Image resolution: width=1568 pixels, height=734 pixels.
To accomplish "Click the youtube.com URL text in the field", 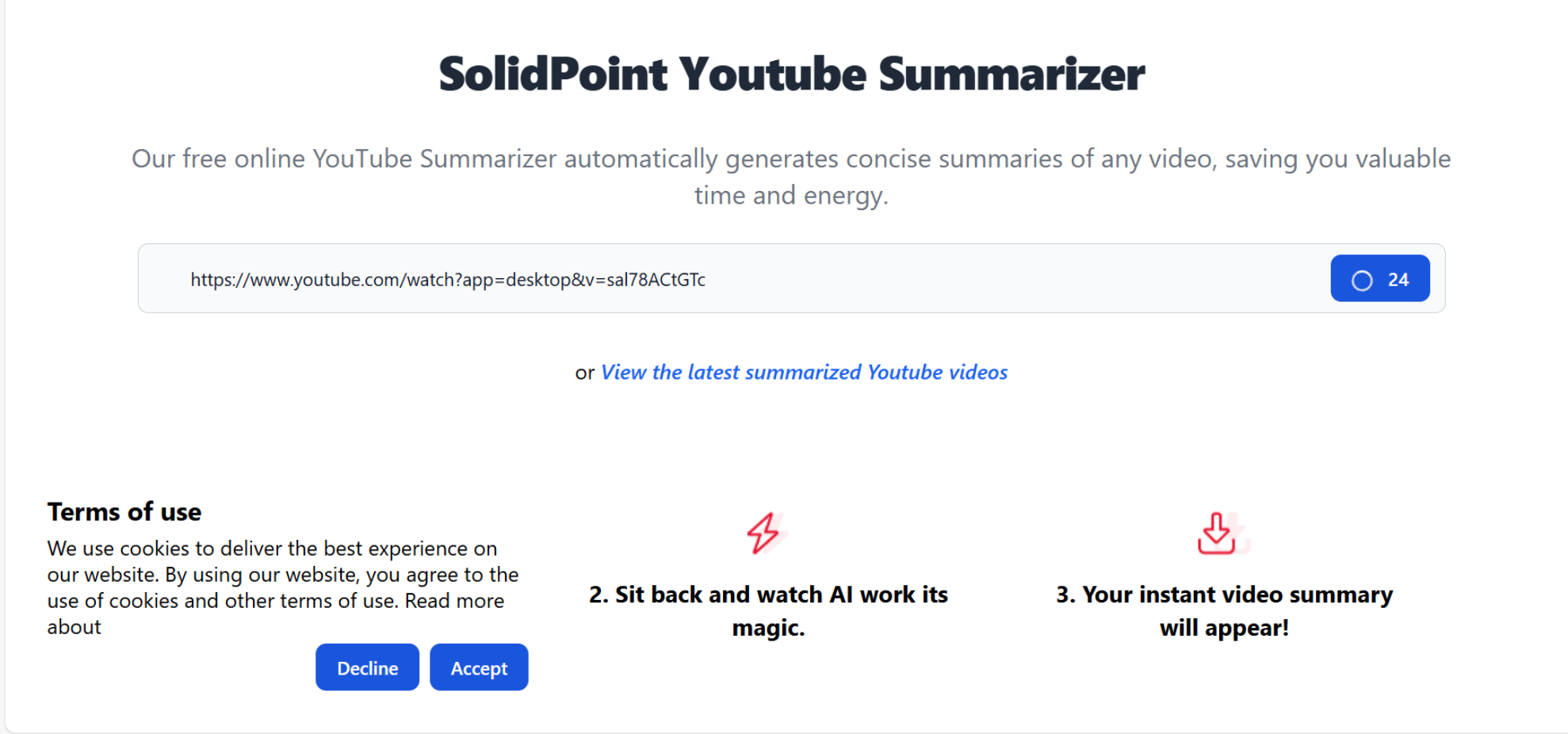I will pos(448,280).
